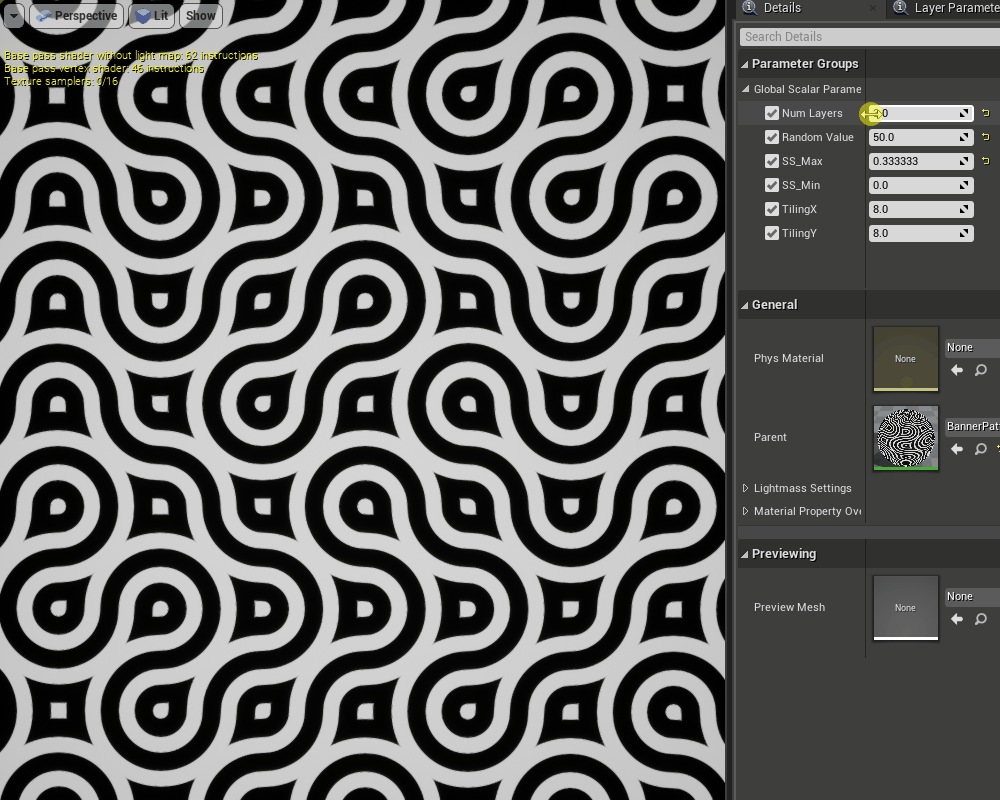Collapse the Previewing section

tap(744, 554)
